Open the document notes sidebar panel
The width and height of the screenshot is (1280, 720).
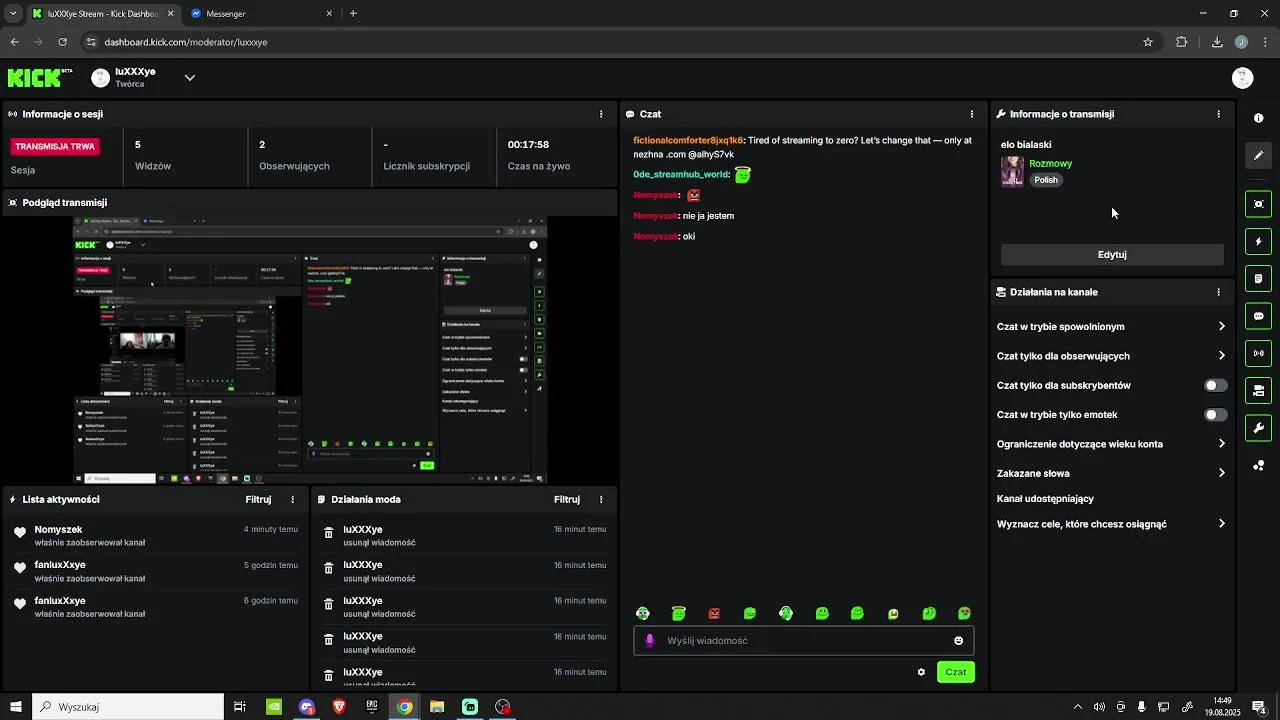click(x=1258, y=278)
